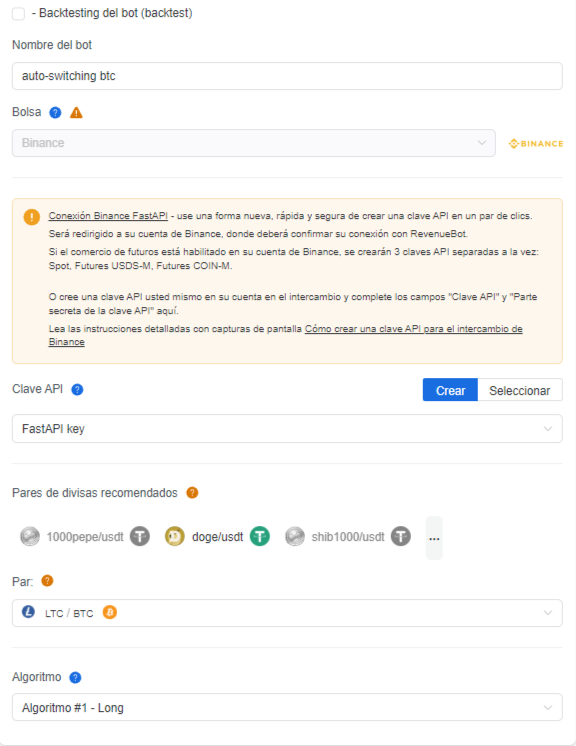Select the Crear tab for API key

tap(450, 390)
